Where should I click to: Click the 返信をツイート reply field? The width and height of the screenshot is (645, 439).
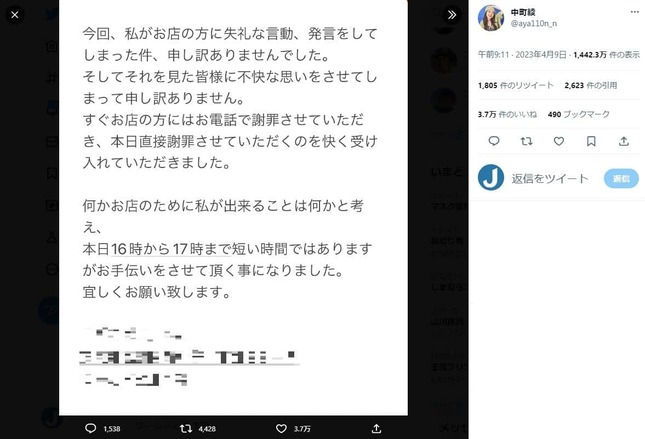tap(550, 178)
